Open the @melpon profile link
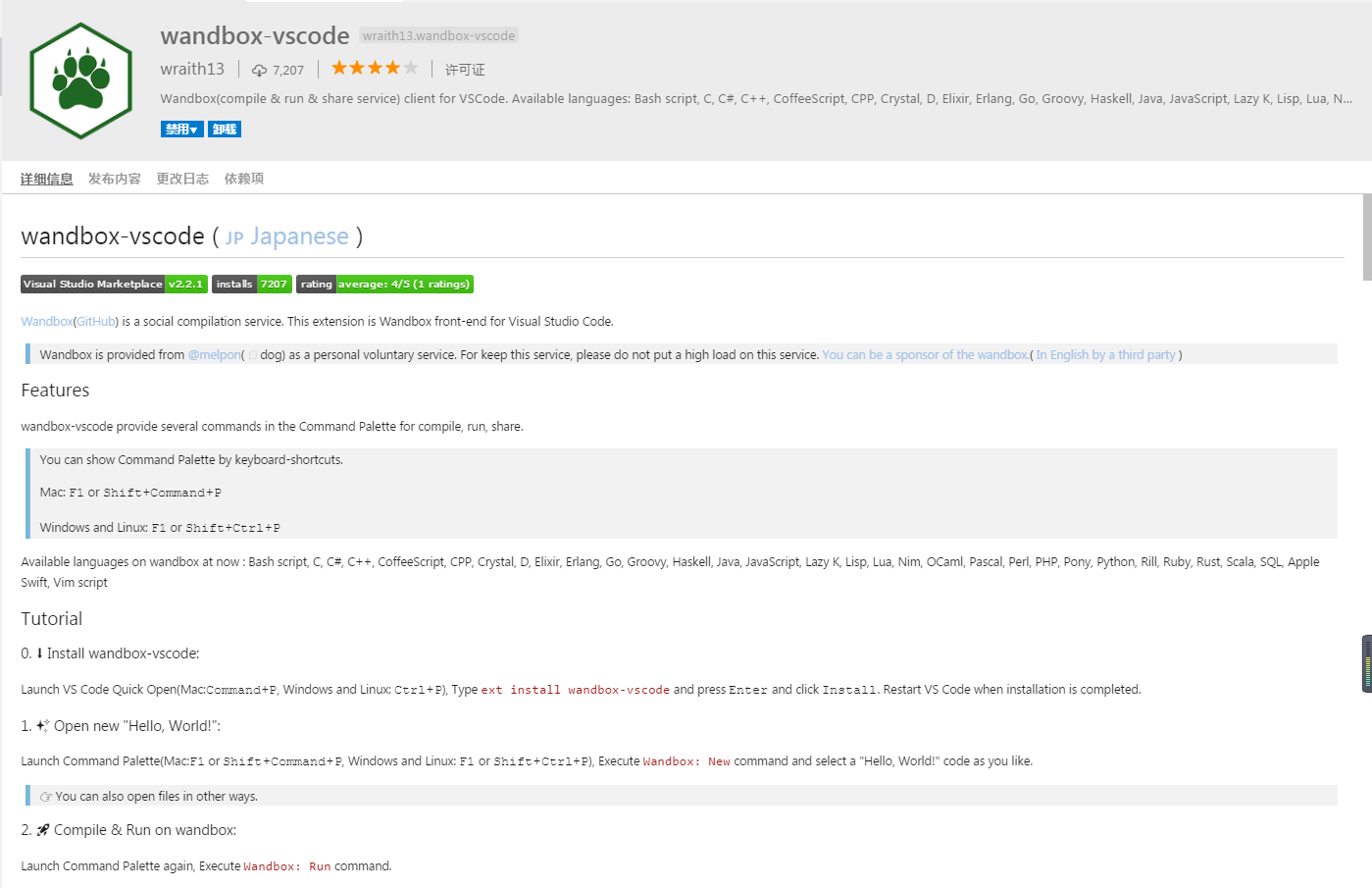Viewport: 1372px width, 888px height. pos(215,355)
